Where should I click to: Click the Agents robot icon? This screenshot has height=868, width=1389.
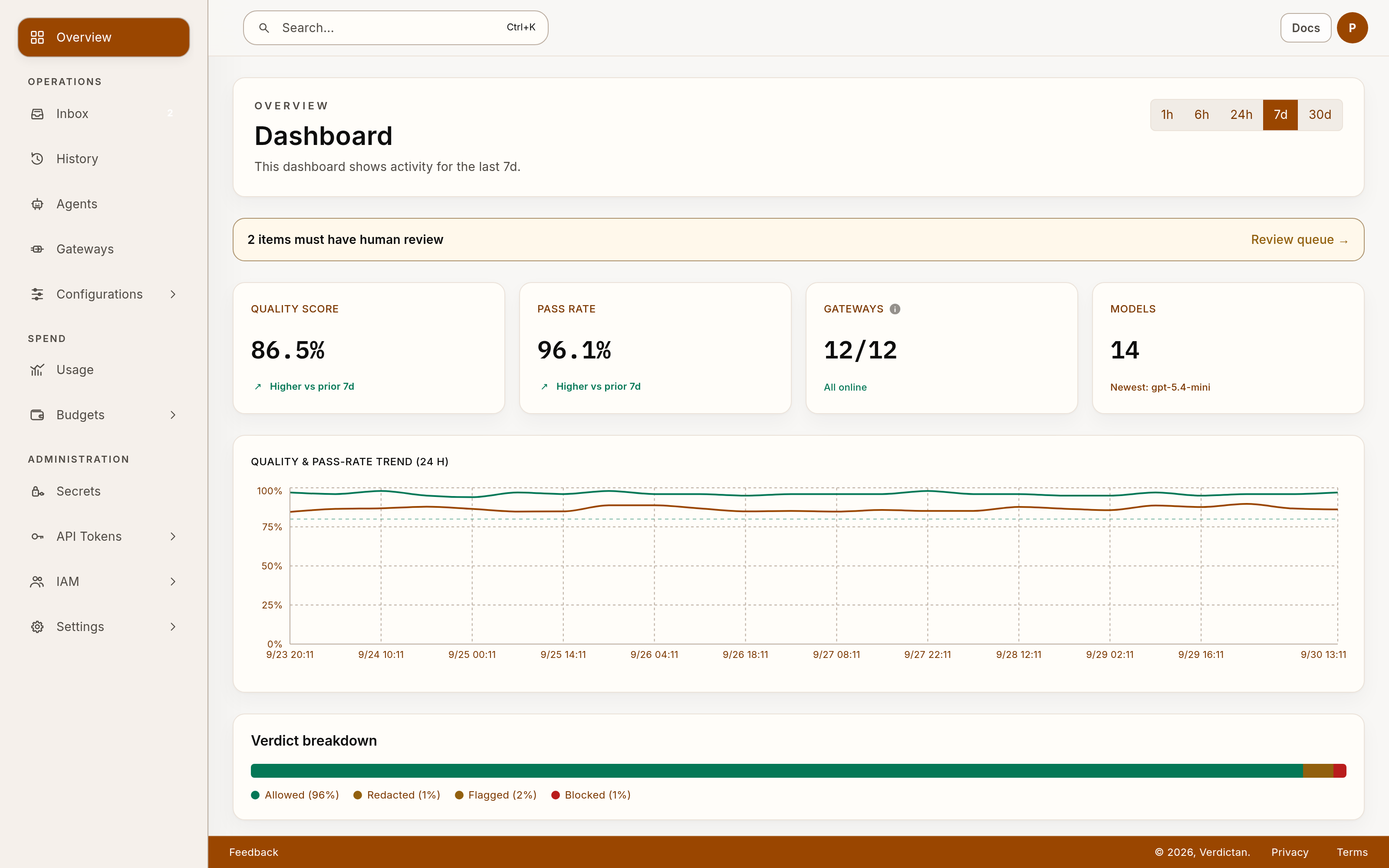click(37, 204)
